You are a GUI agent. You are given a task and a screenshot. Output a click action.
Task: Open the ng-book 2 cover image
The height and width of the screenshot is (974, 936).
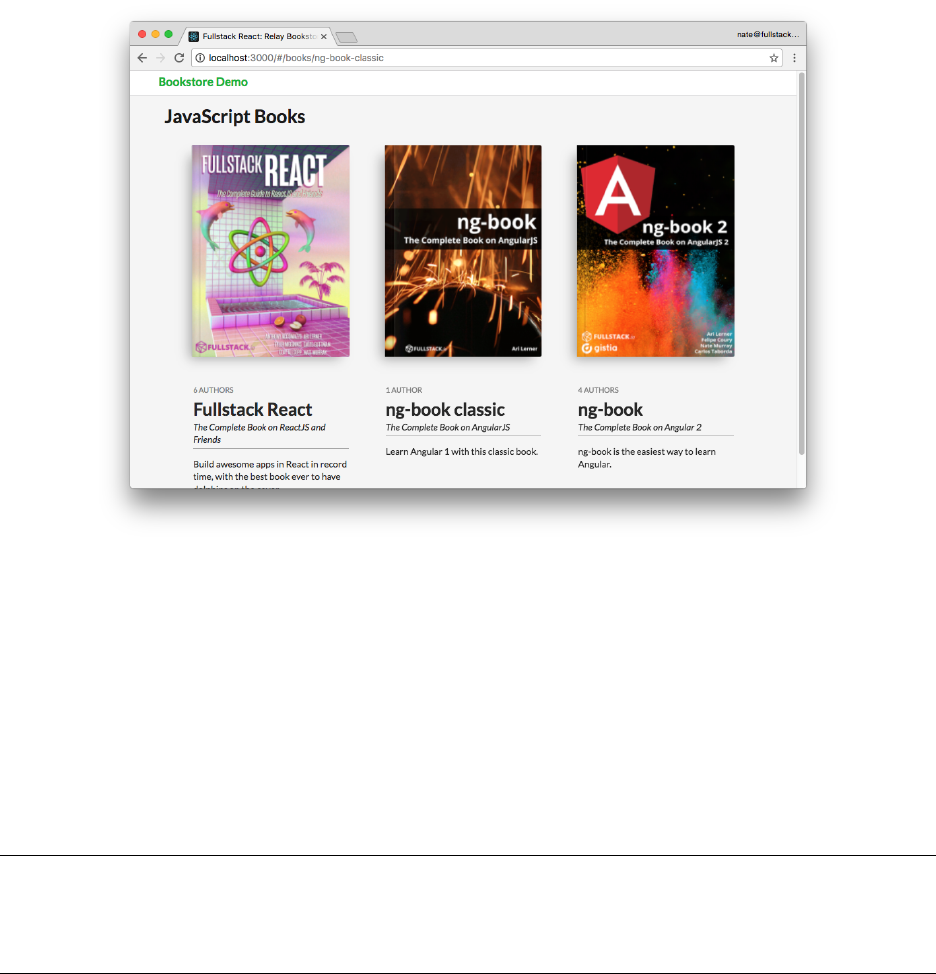655,251
